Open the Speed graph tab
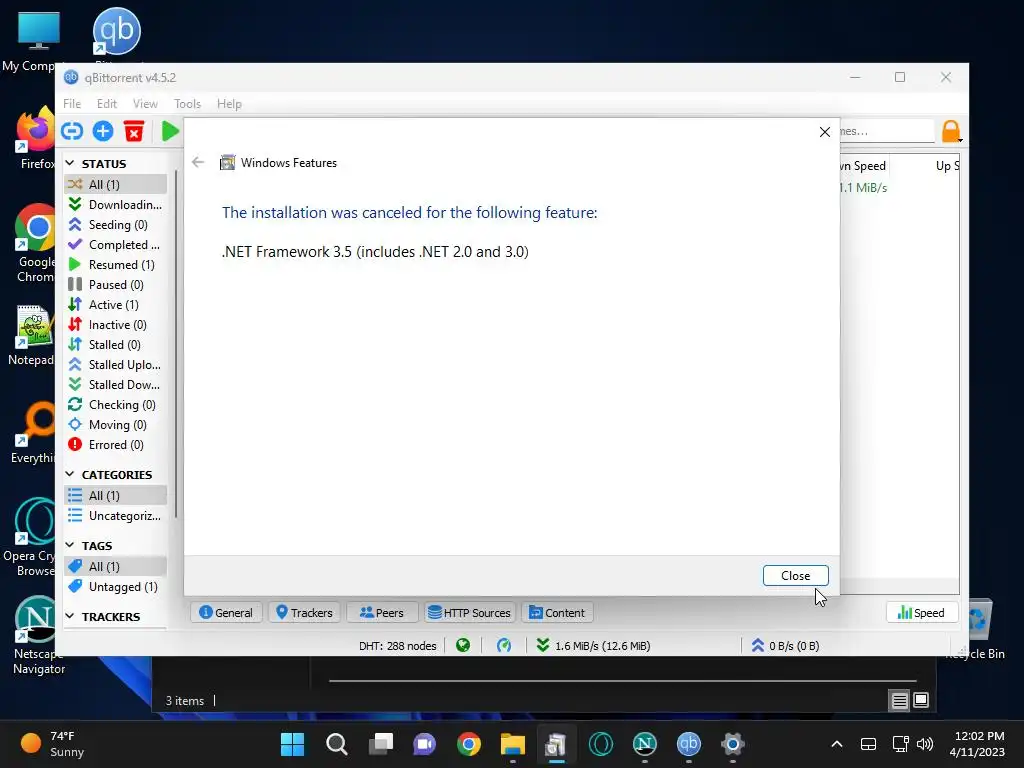 tap(921, 613)
